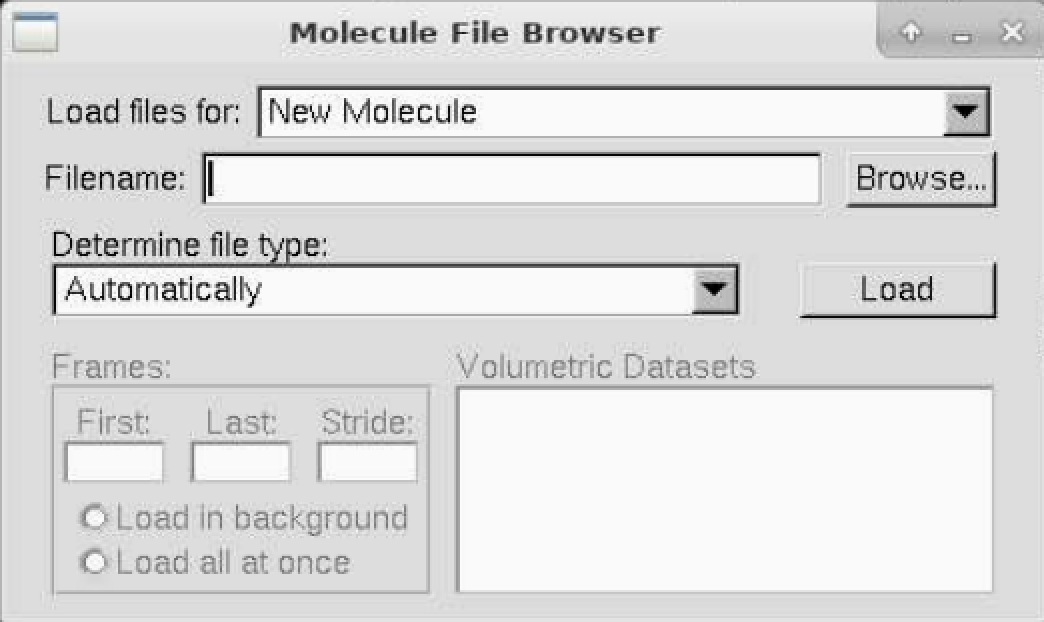Click the Determine file type label

click(x=190, y=245)
